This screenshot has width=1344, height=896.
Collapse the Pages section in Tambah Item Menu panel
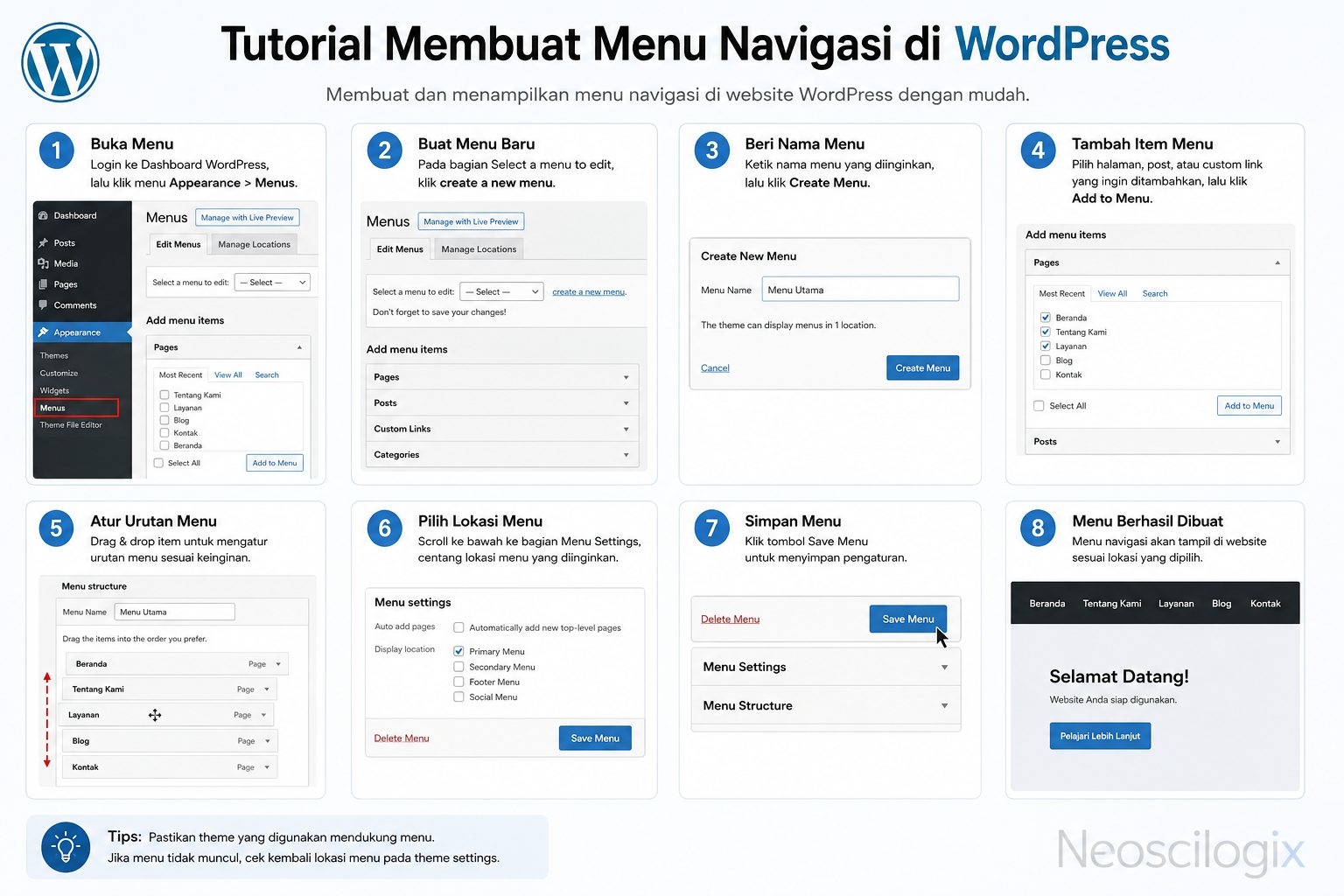pos(1277,262)
